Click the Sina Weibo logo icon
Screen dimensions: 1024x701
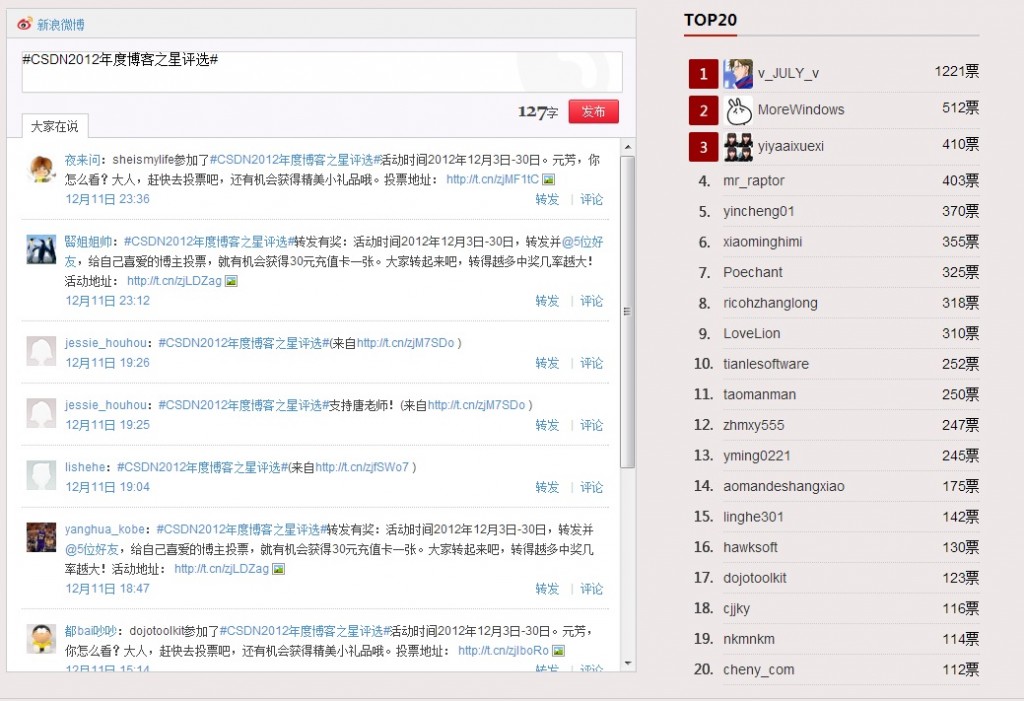25,24
